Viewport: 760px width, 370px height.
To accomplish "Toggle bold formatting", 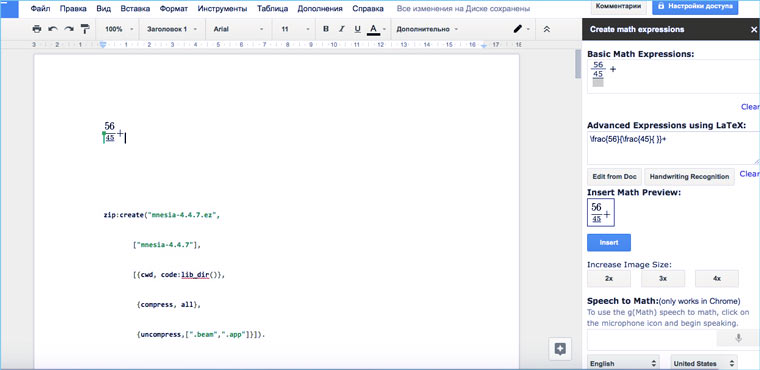I will (x=326, y=29).
